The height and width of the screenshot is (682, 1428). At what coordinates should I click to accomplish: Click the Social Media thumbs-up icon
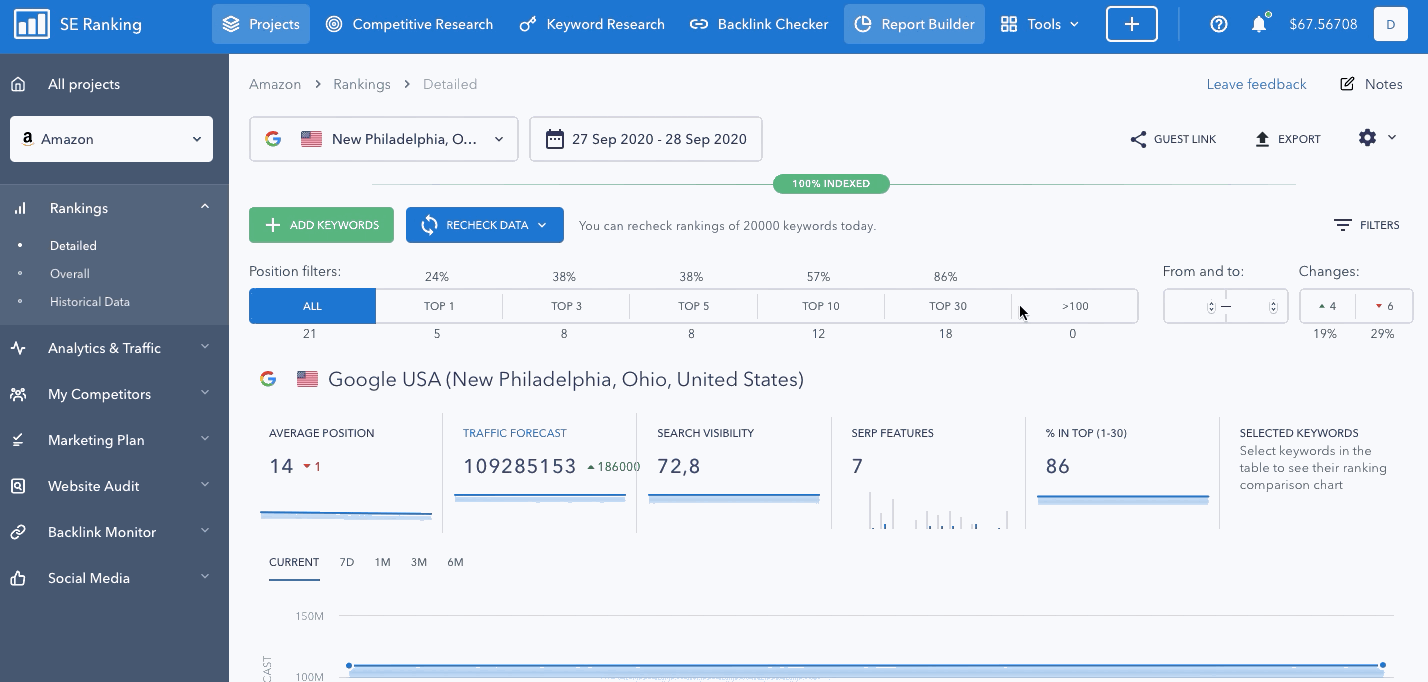pyautogui.click(x=18, y=578)
